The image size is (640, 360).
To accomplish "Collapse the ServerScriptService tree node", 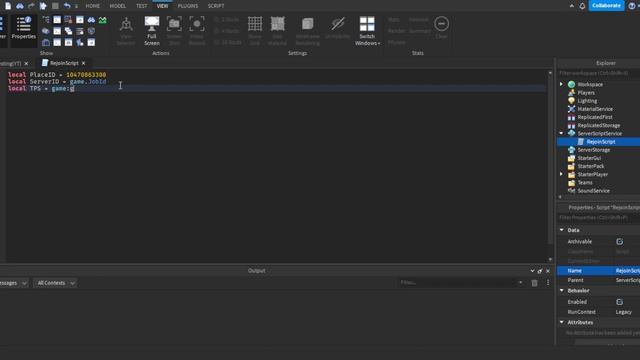I will pos(561,133).
